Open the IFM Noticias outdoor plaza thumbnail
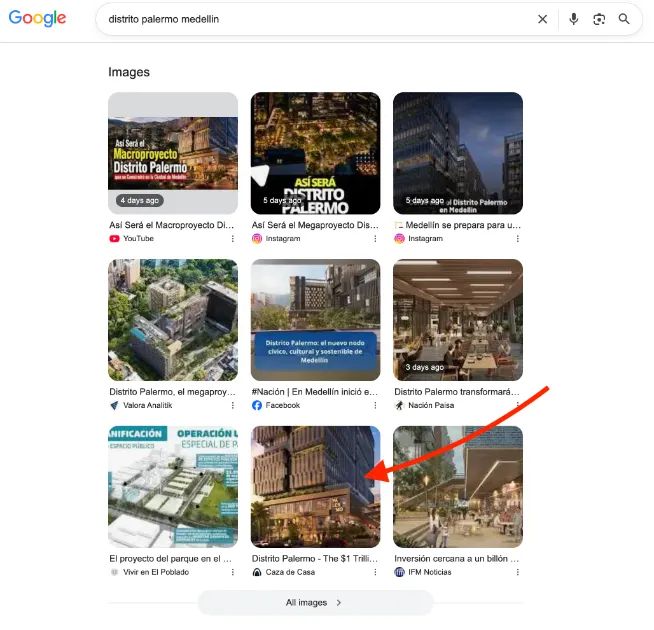The width and height of the screenshot is (654, 630). pyautogui.click(x=458, y=486)
